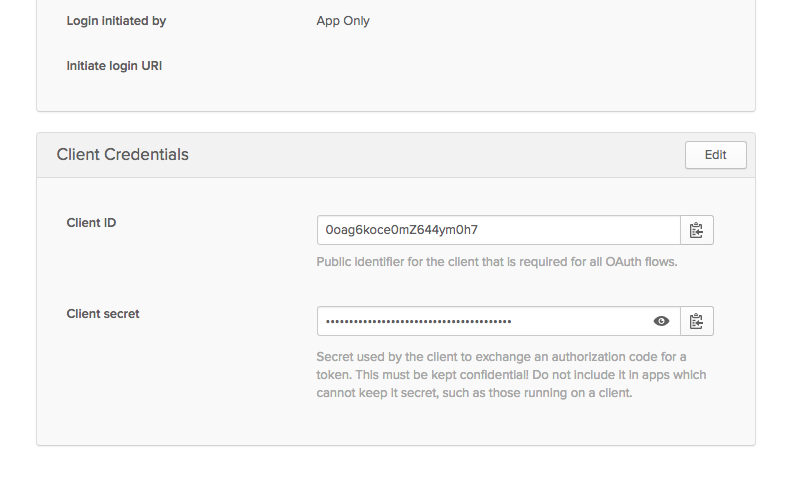Click the App Only value text
The height and width of the screenshot is (485, 793).
point(343,21)
